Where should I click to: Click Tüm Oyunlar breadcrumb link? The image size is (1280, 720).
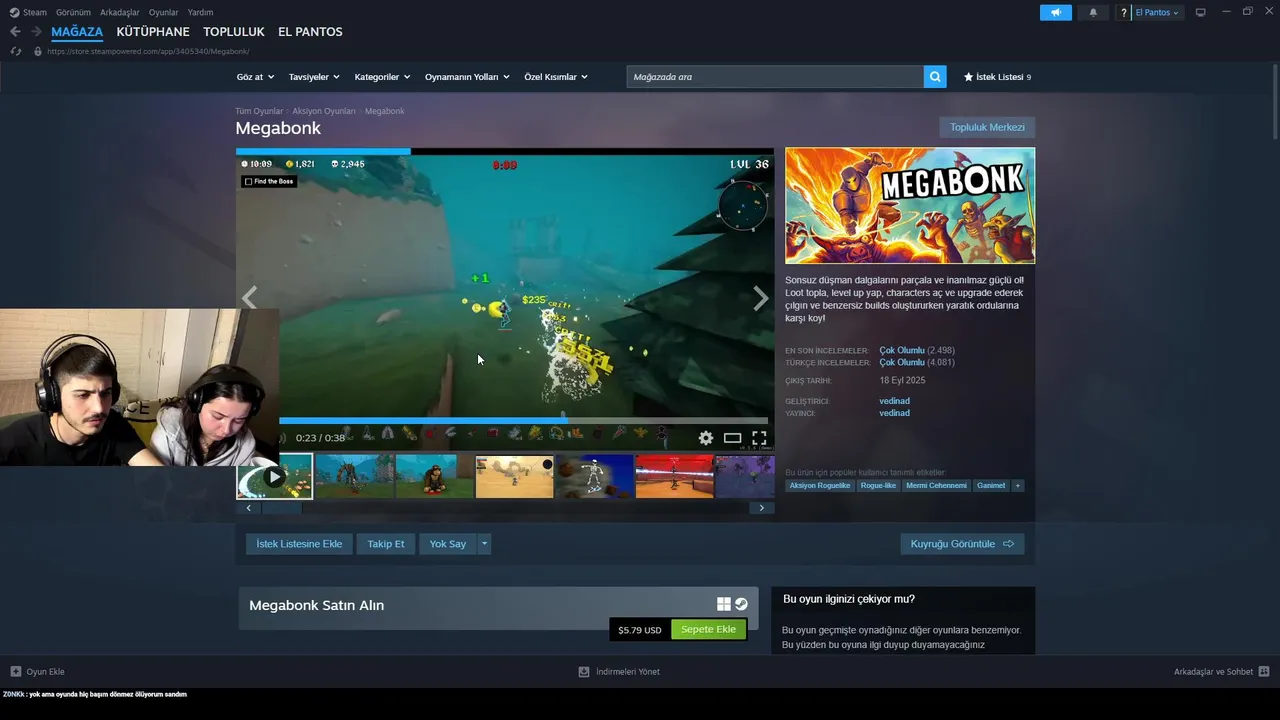click(259, 111)
